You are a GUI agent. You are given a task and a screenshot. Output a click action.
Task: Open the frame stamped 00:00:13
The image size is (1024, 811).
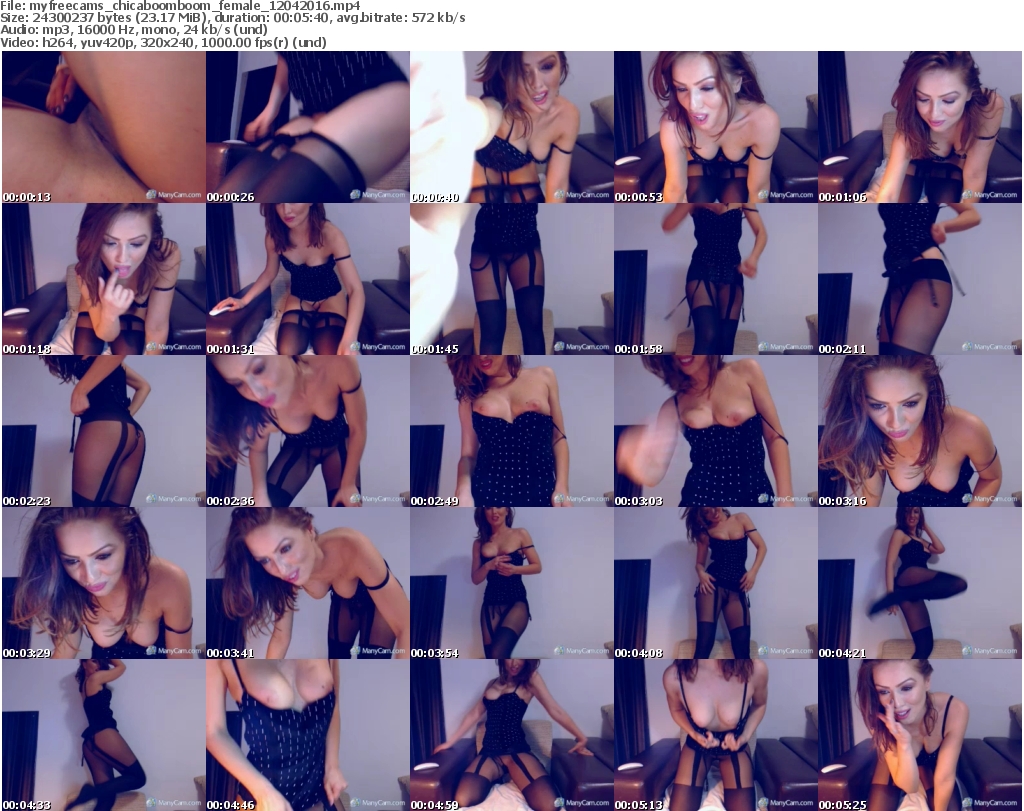(x=104, y=127)
